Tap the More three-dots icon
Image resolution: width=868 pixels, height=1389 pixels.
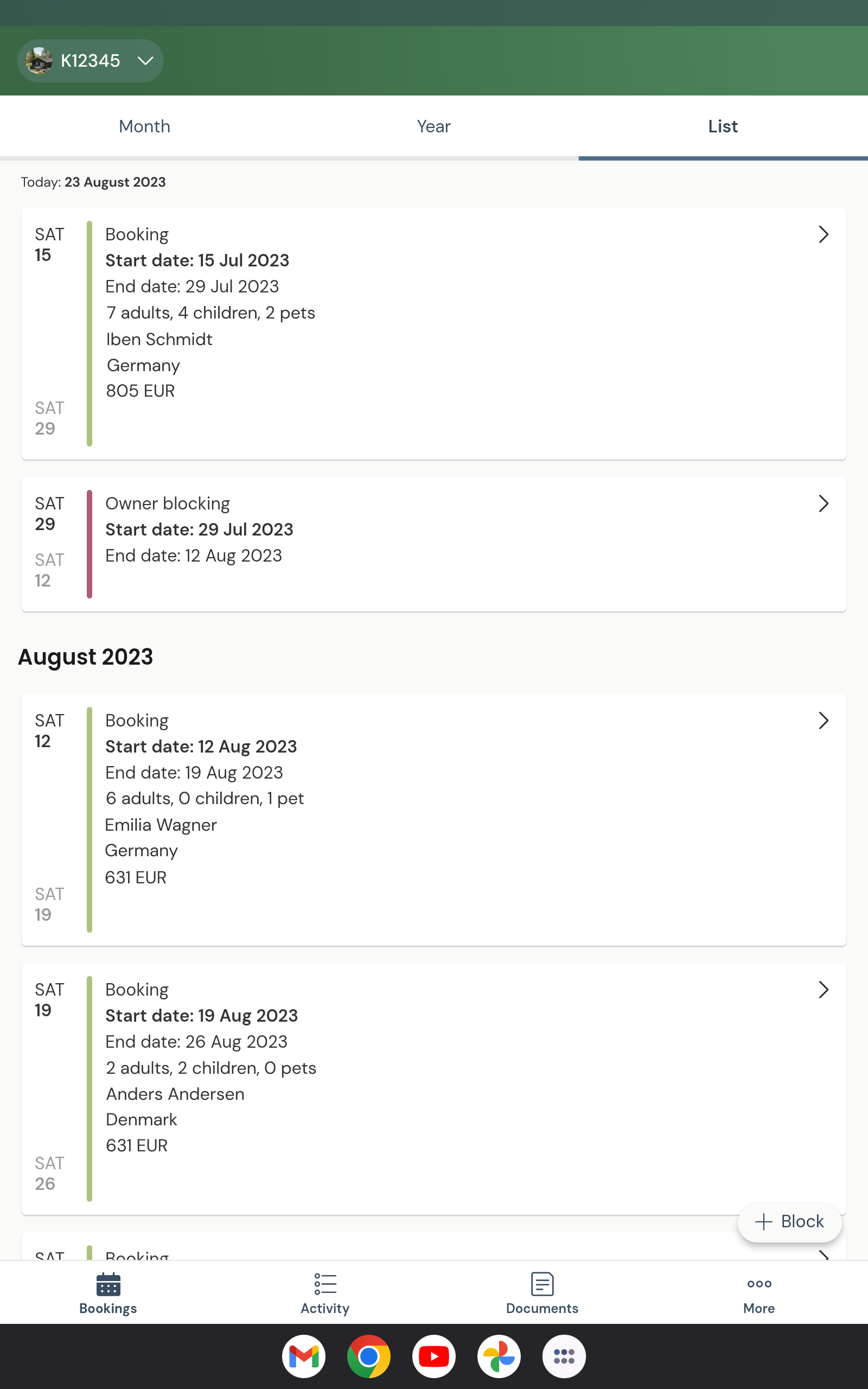point(758,1284)
